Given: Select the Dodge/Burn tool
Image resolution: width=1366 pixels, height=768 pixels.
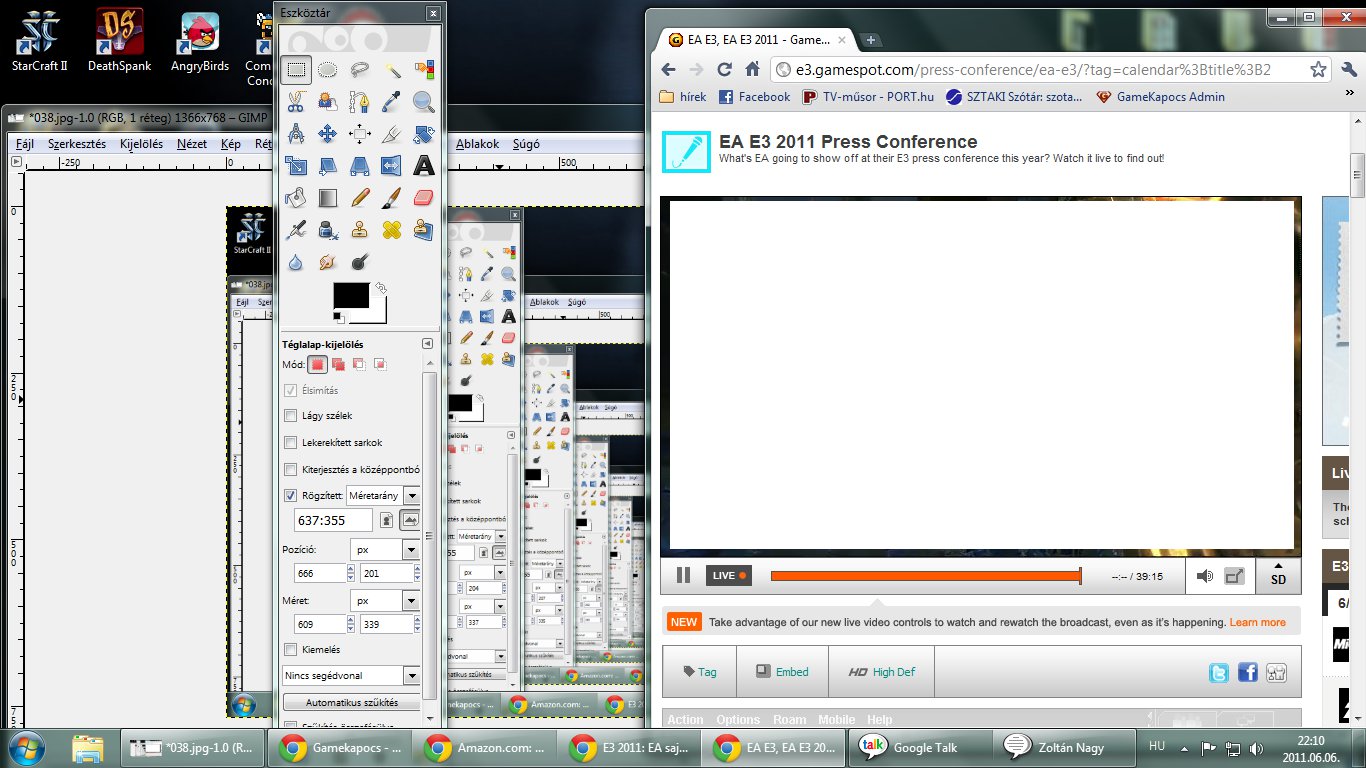Looking at the screenshot, I should [360, 261].
